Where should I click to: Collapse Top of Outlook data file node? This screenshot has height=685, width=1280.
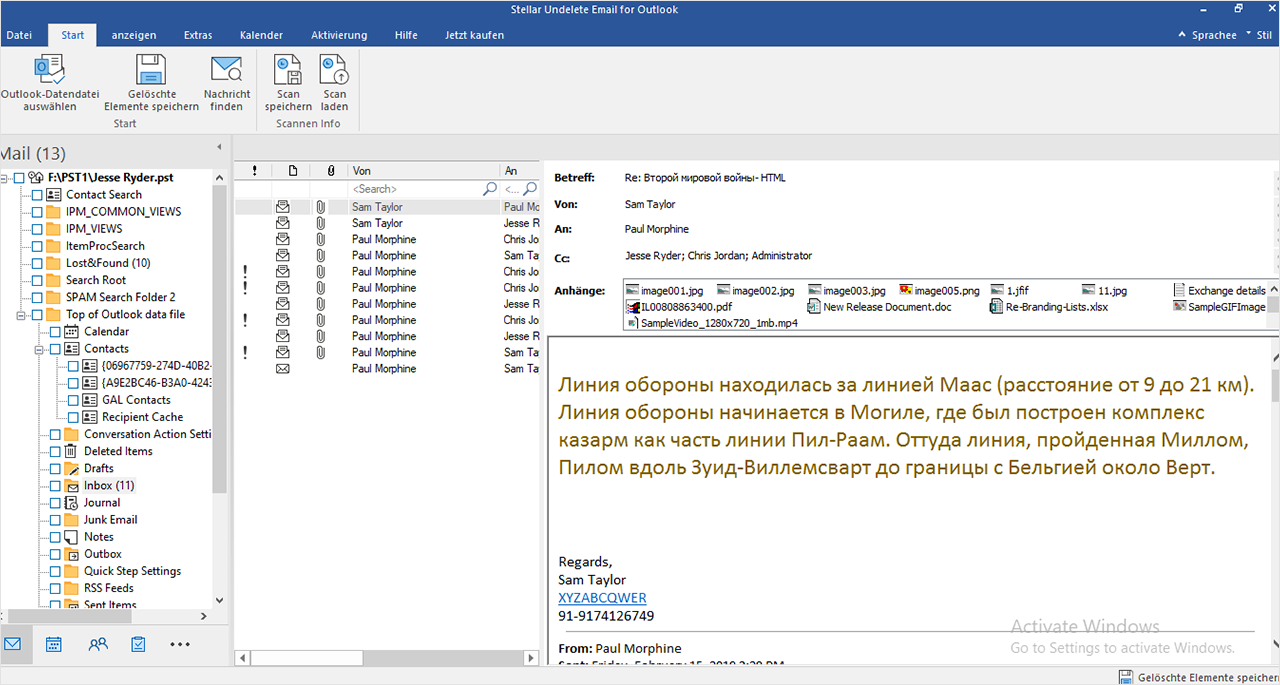click(23, 314)
